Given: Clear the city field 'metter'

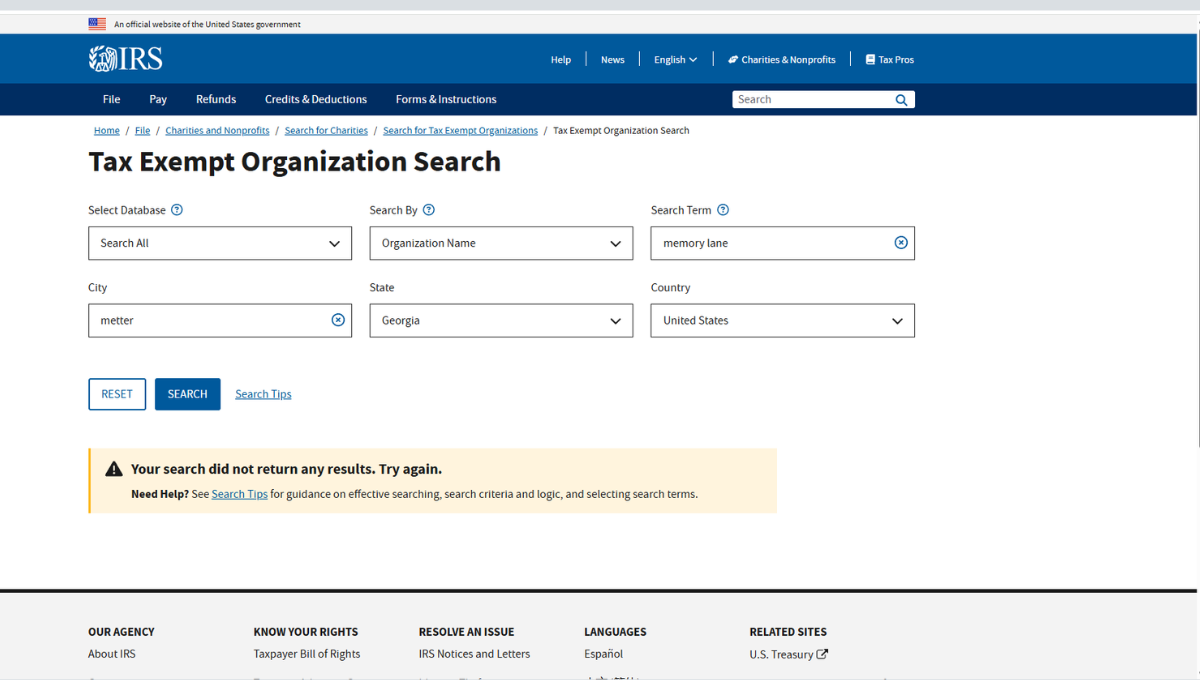Looking at the screenshot, I should [338, 320].
